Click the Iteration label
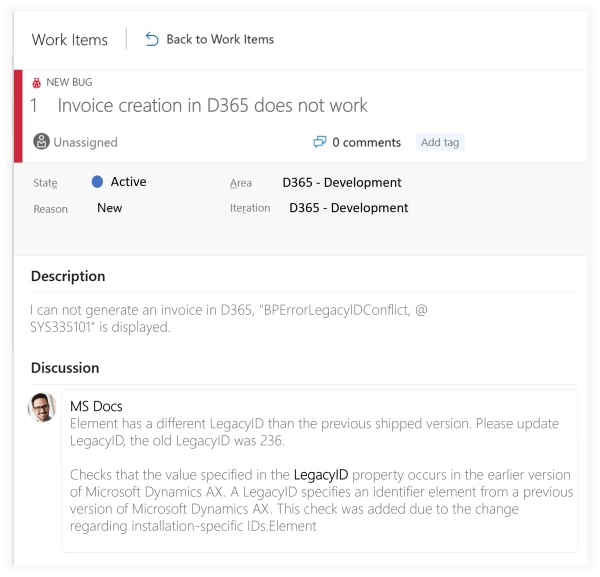This screenshot has height=577, width=600. click(x=250, y=208)
